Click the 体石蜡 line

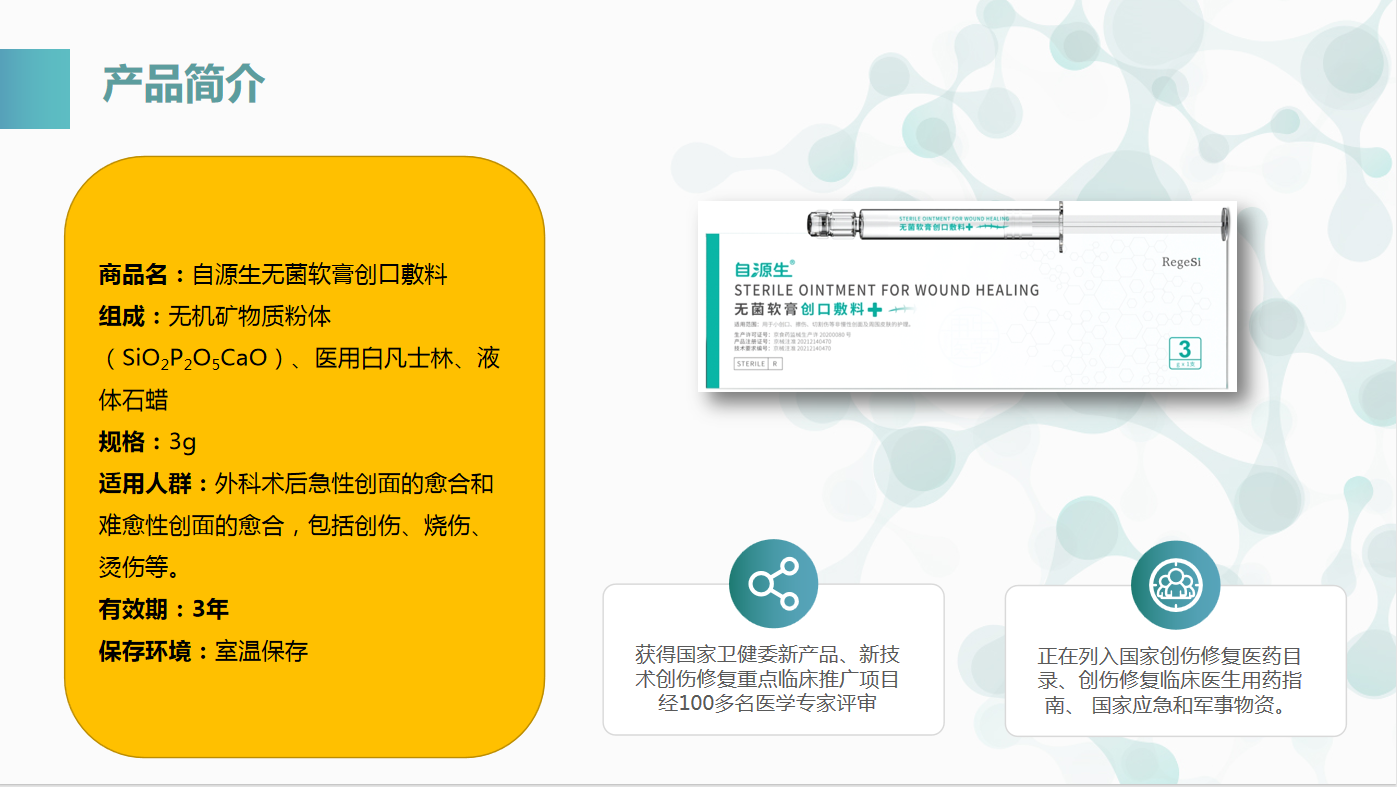pos(133,400)
